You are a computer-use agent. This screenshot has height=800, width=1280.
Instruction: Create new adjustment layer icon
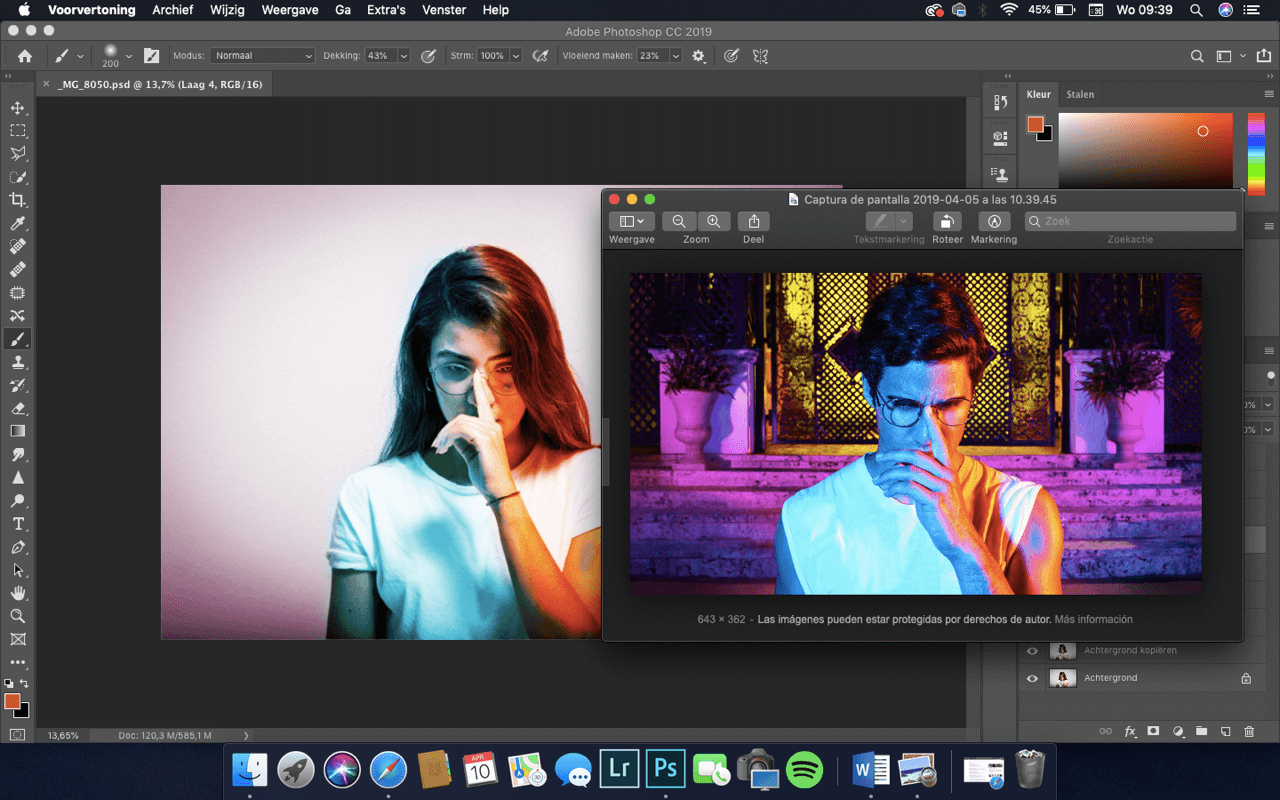[1178, 732]
